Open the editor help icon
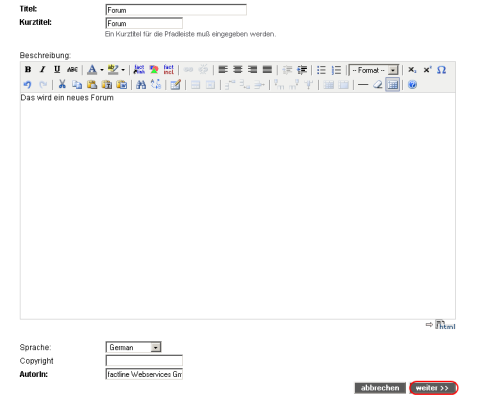This screenshot has height=407, width=500. 412,85
